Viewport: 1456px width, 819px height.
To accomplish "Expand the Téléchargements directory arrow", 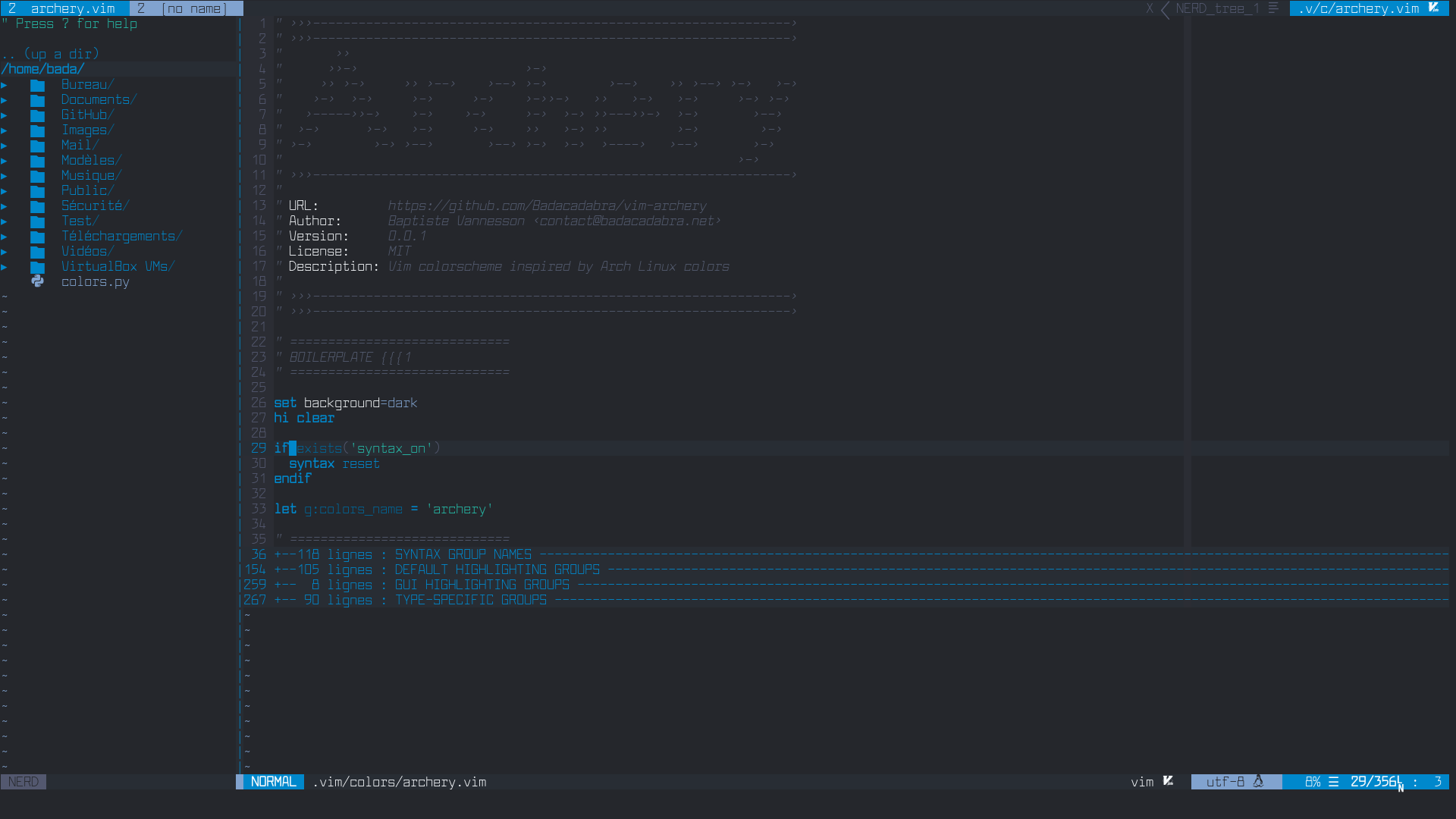I will (5, 237).
